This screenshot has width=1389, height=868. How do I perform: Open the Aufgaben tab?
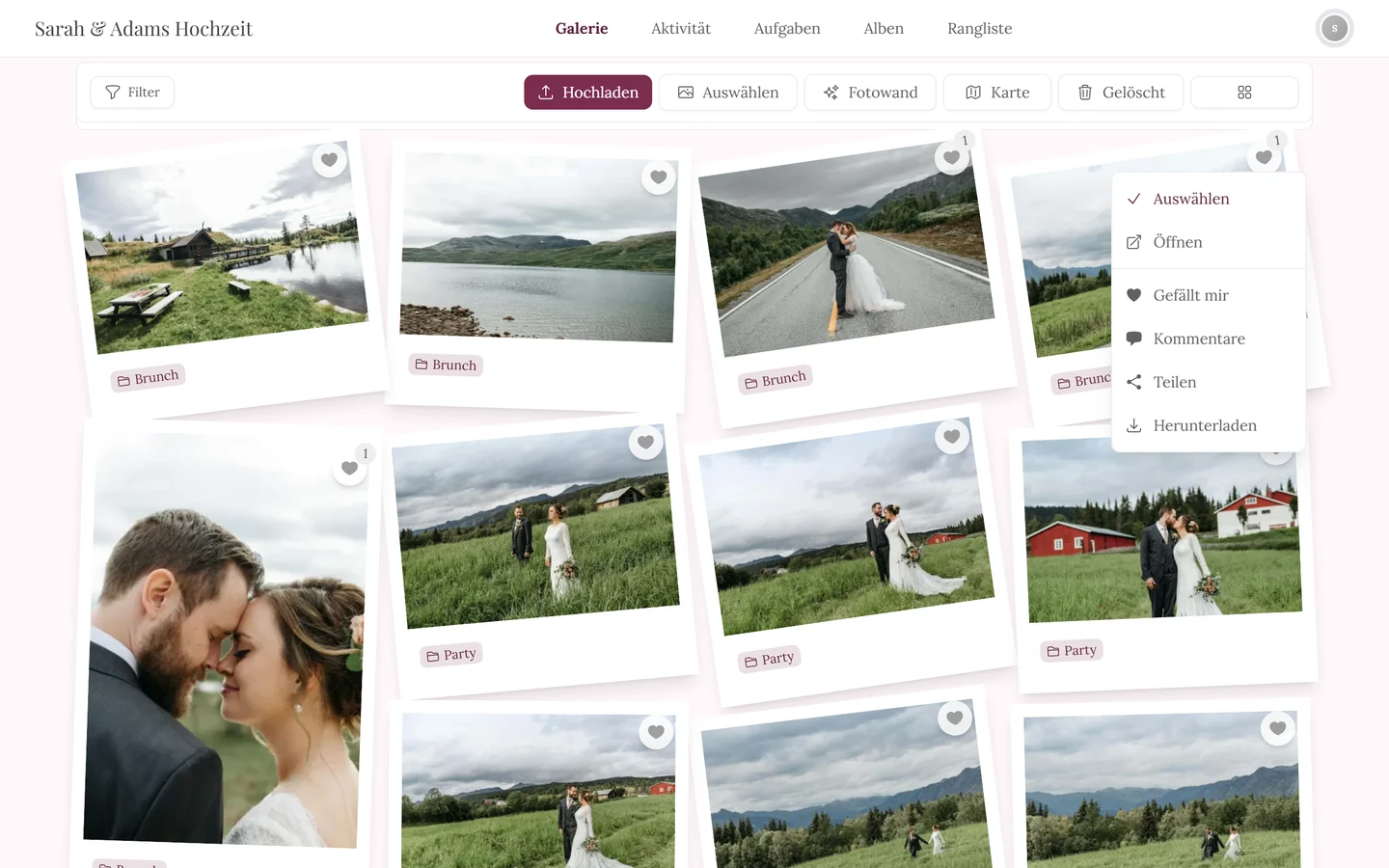(x=787, y=29)
